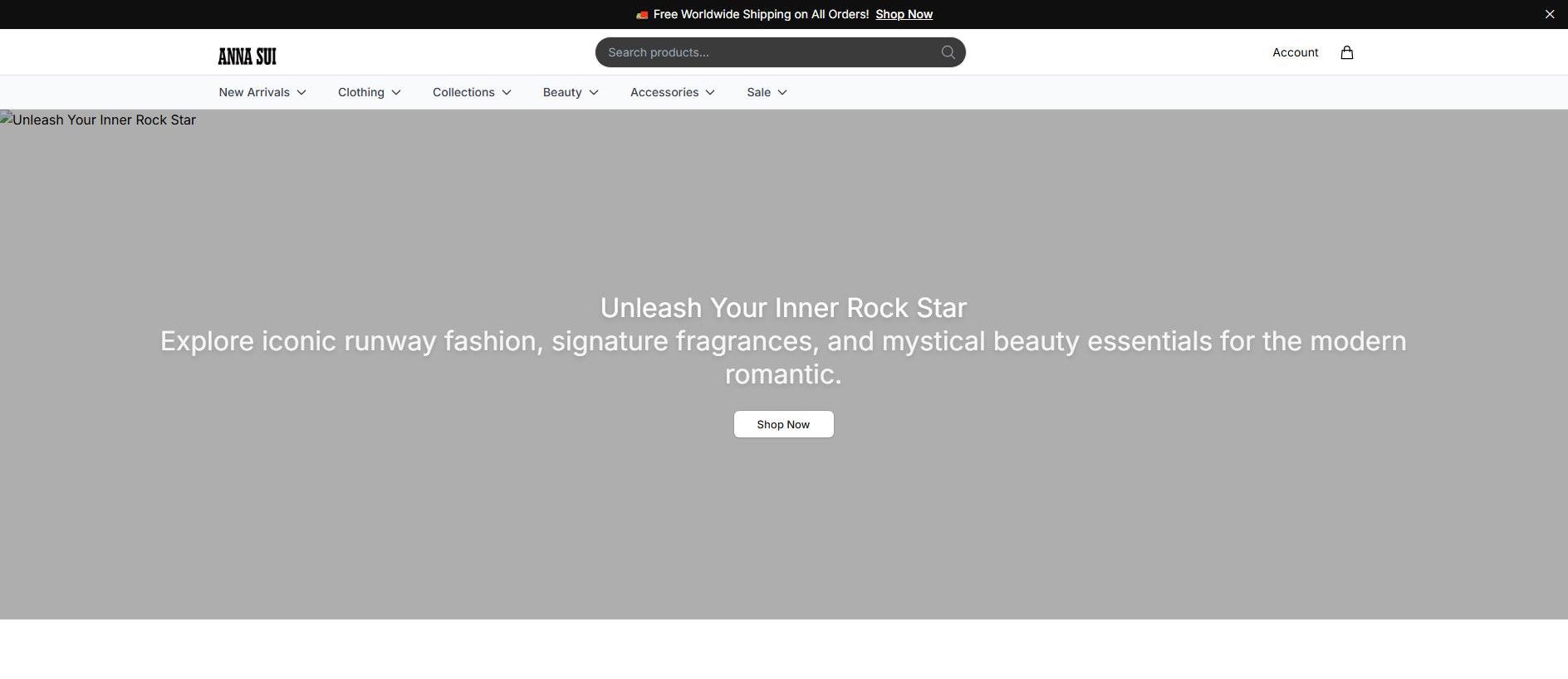Click the hero Shop Now button
The width and height of the screenshot is (1568, 679).
coord(783,424)
